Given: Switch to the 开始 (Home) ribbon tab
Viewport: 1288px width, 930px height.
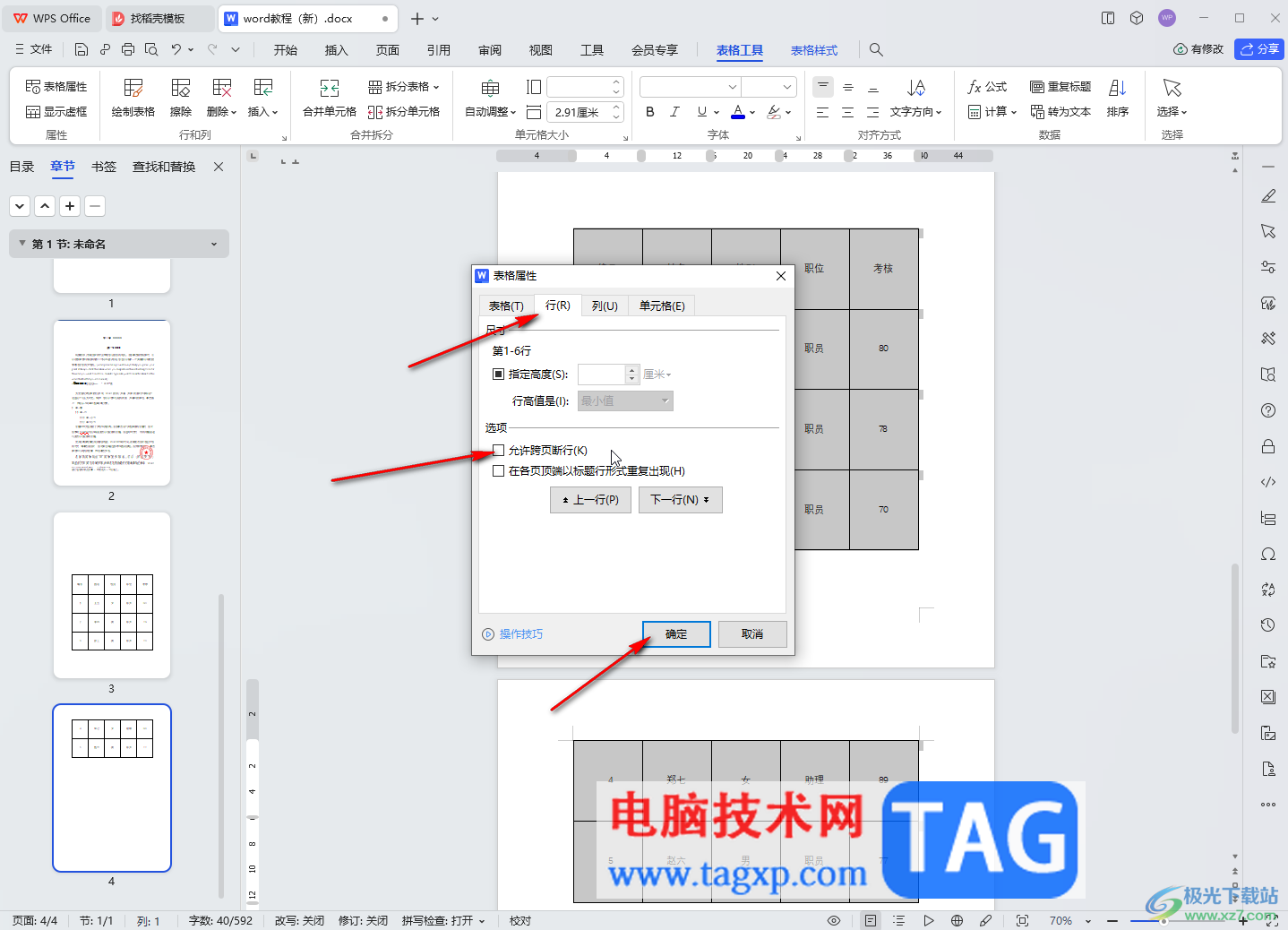Looking at the screenshot, I should pos(286,50).
